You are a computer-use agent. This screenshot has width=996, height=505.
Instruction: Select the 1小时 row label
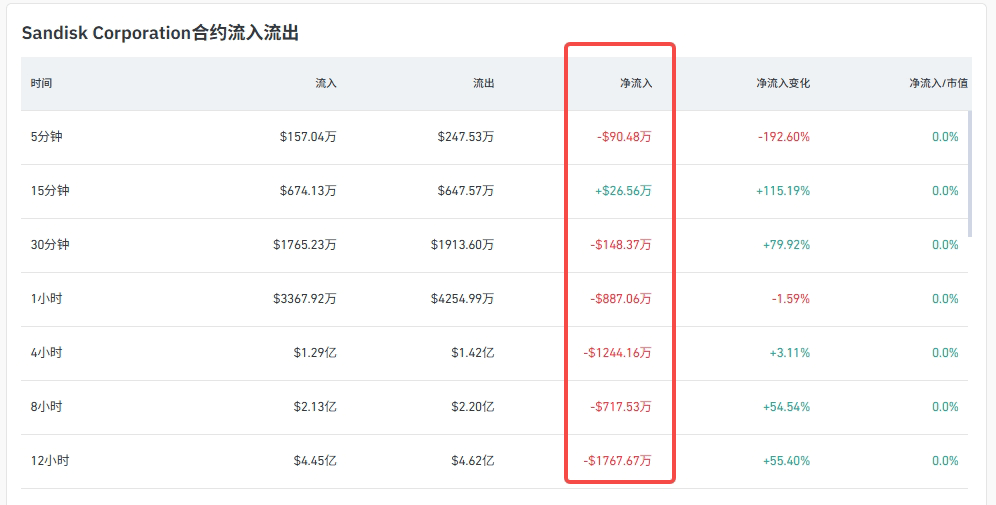click(46, 299)
